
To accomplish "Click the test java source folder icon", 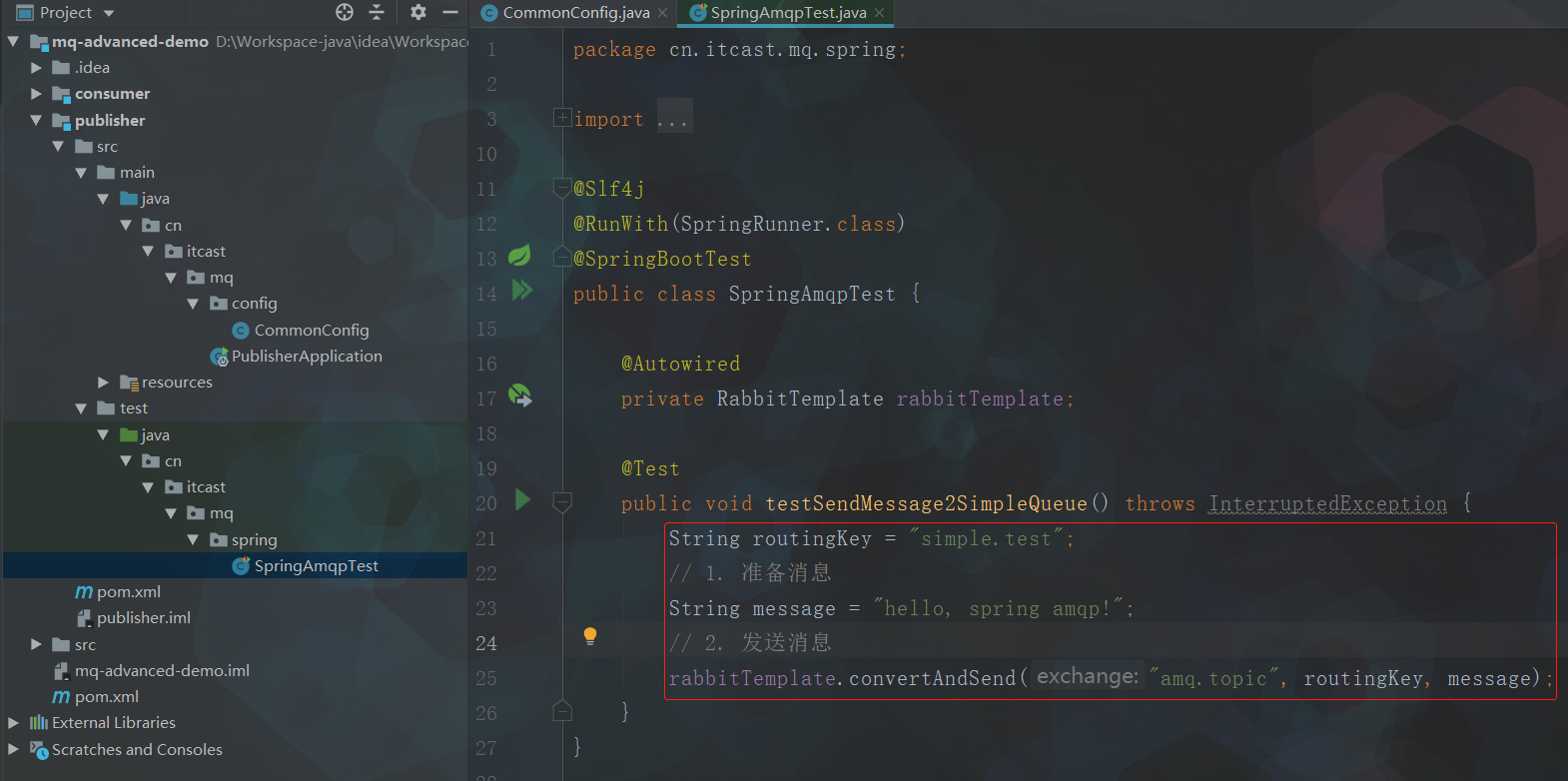I will coord(129,435).
